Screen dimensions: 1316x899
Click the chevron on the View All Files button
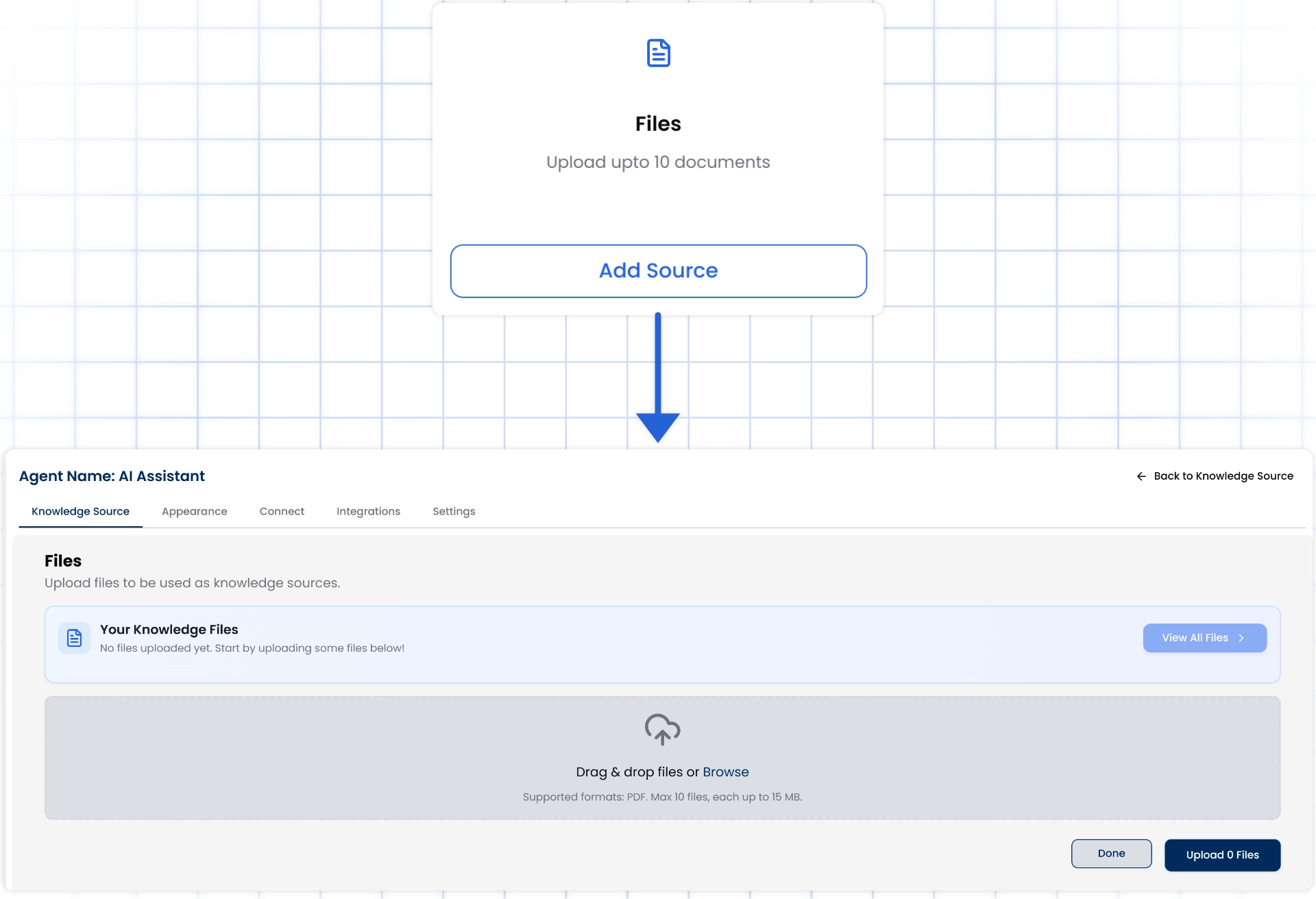click(1242, 638)
